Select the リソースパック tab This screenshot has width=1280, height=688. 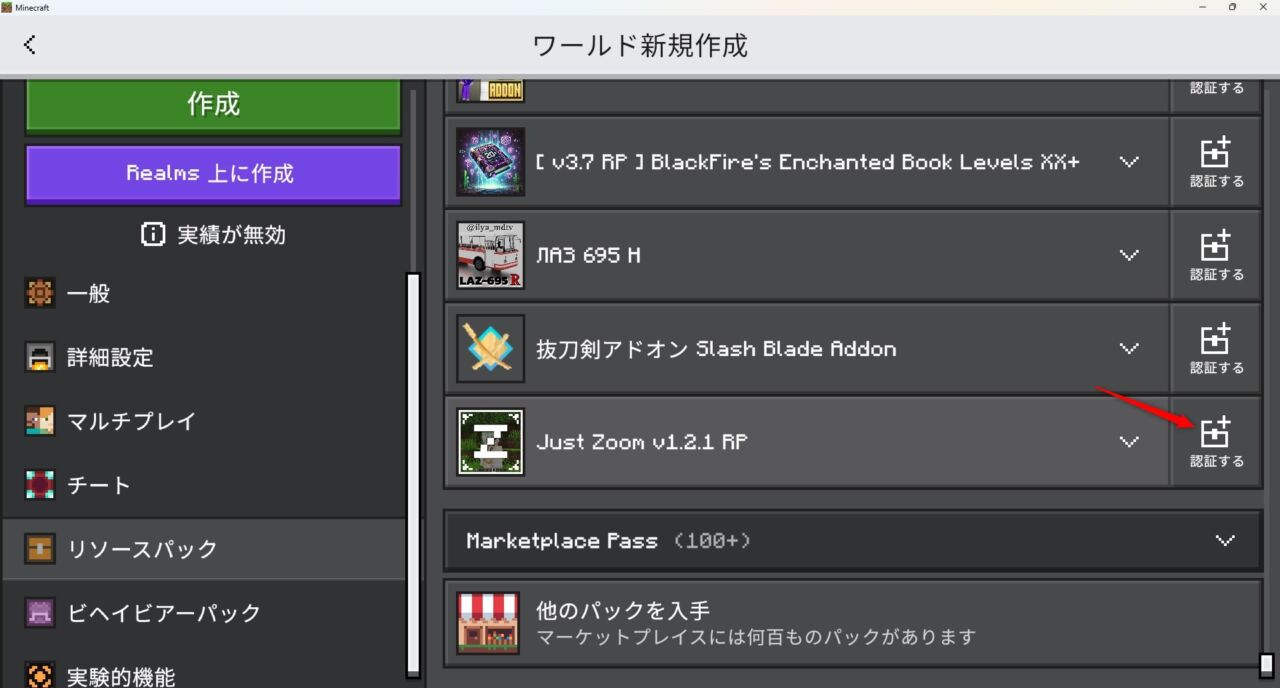(204, 549)
